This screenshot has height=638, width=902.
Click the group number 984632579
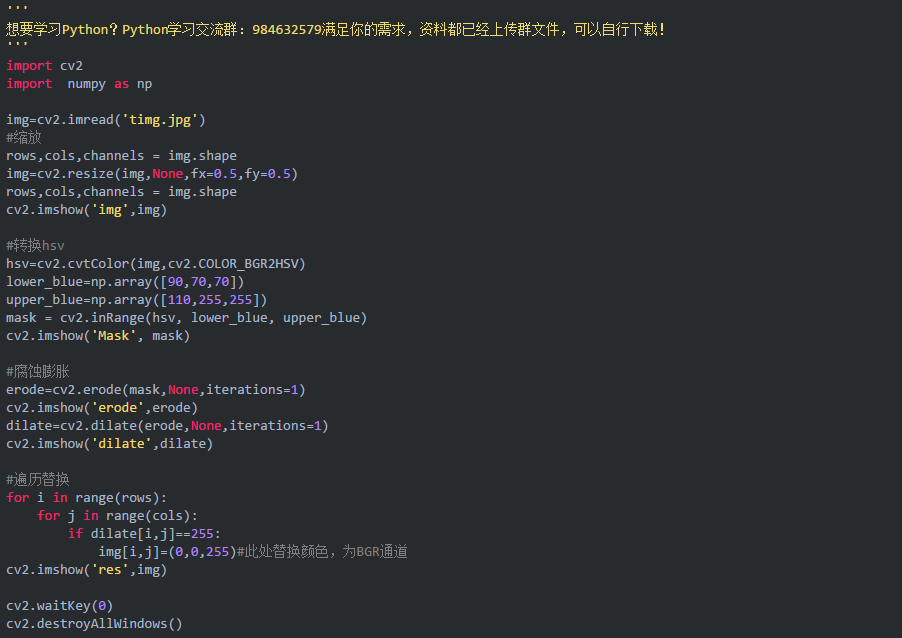pyautogui.click(x=286, y=29)
